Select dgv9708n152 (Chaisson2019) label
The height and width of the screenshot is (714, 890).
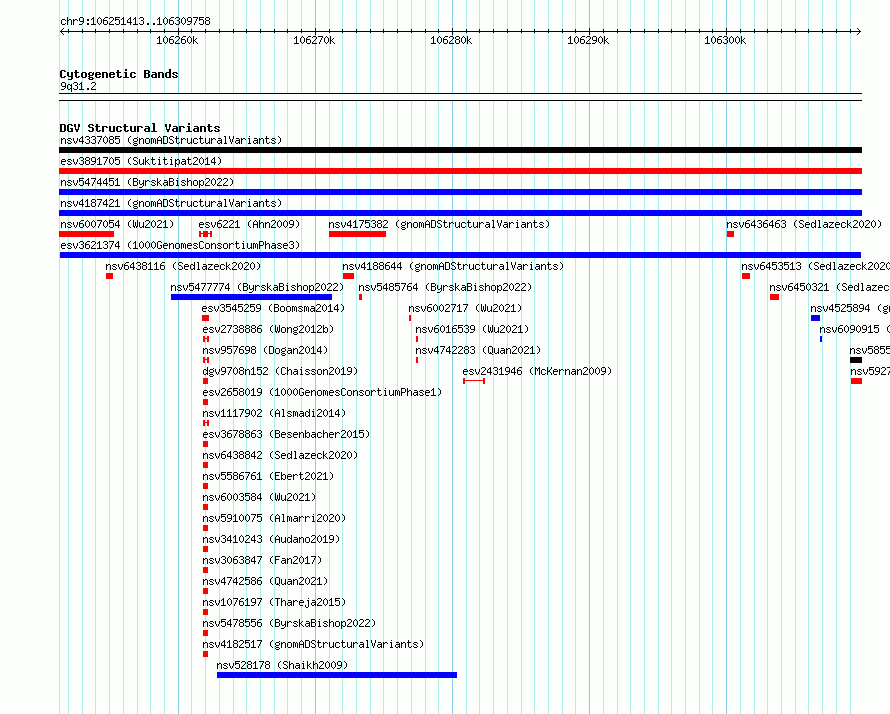click(x=280, y=371)
